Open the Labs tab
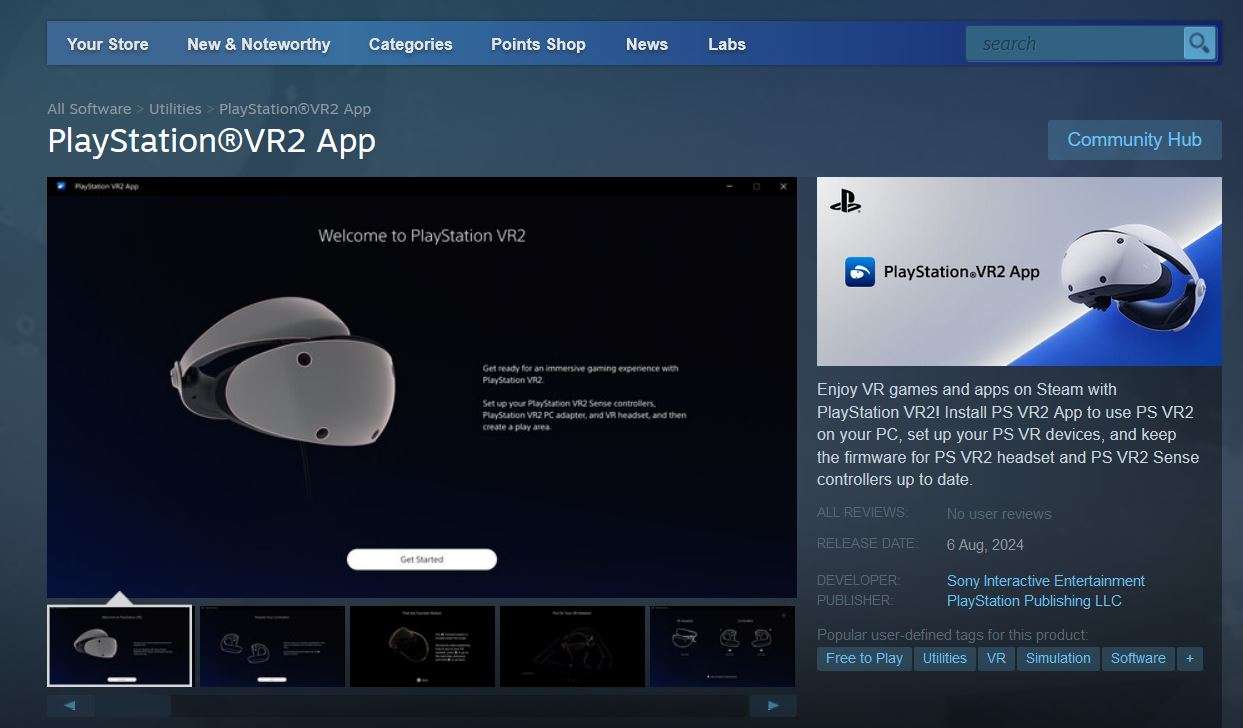The image size is (1243, 728). (727, 44)
